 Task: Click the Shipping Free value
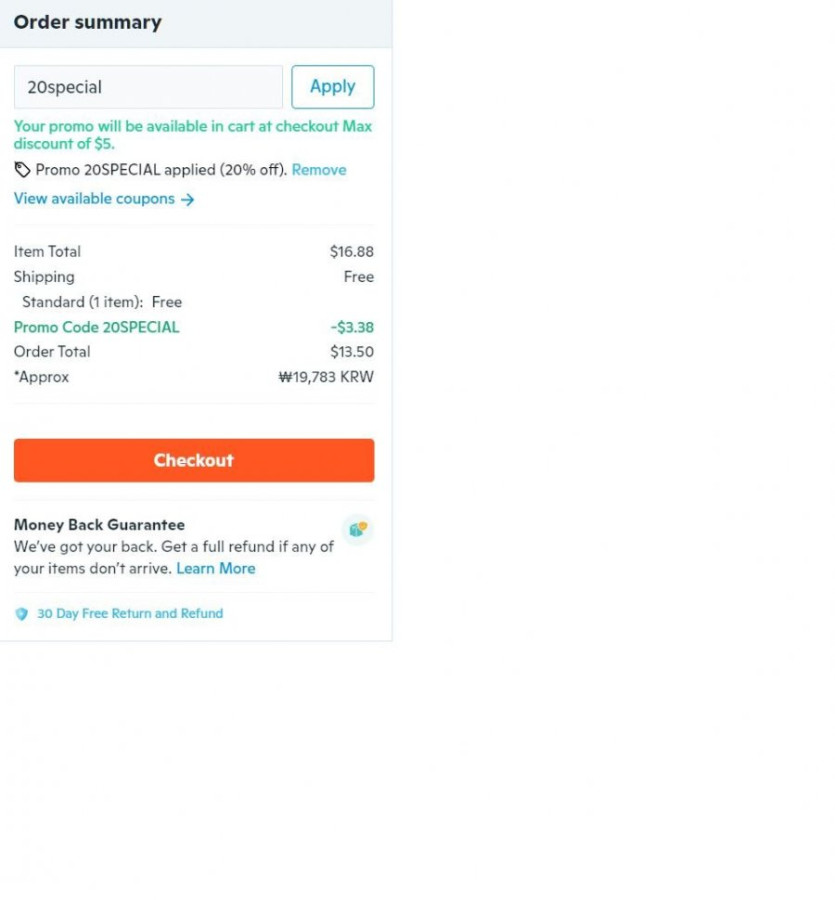click(359, 277)
